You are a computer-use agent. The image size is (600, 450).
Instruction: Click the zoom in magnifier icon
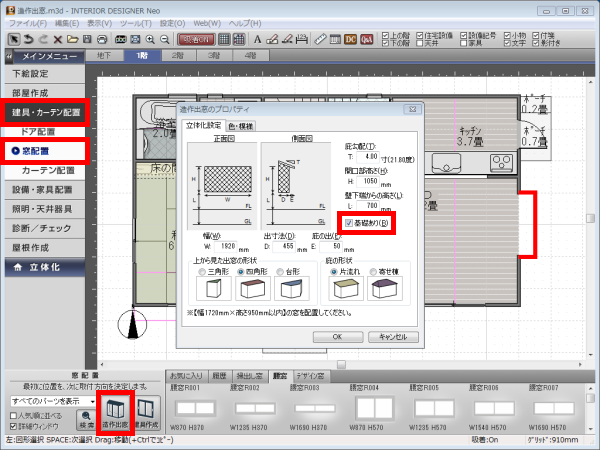(148, 38)
